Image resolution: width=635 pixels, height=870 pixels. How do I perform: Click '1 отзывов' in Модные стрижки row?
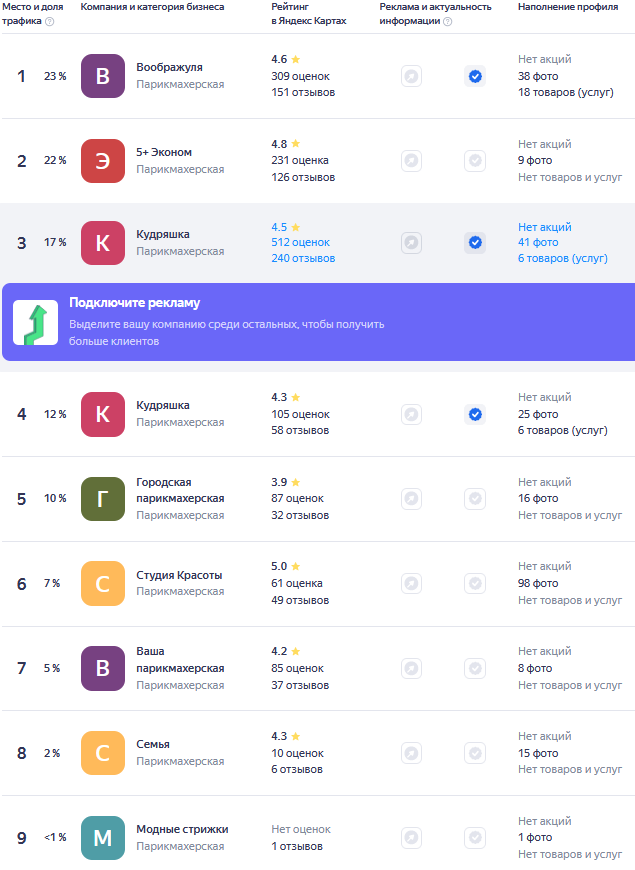coord(297,847)
